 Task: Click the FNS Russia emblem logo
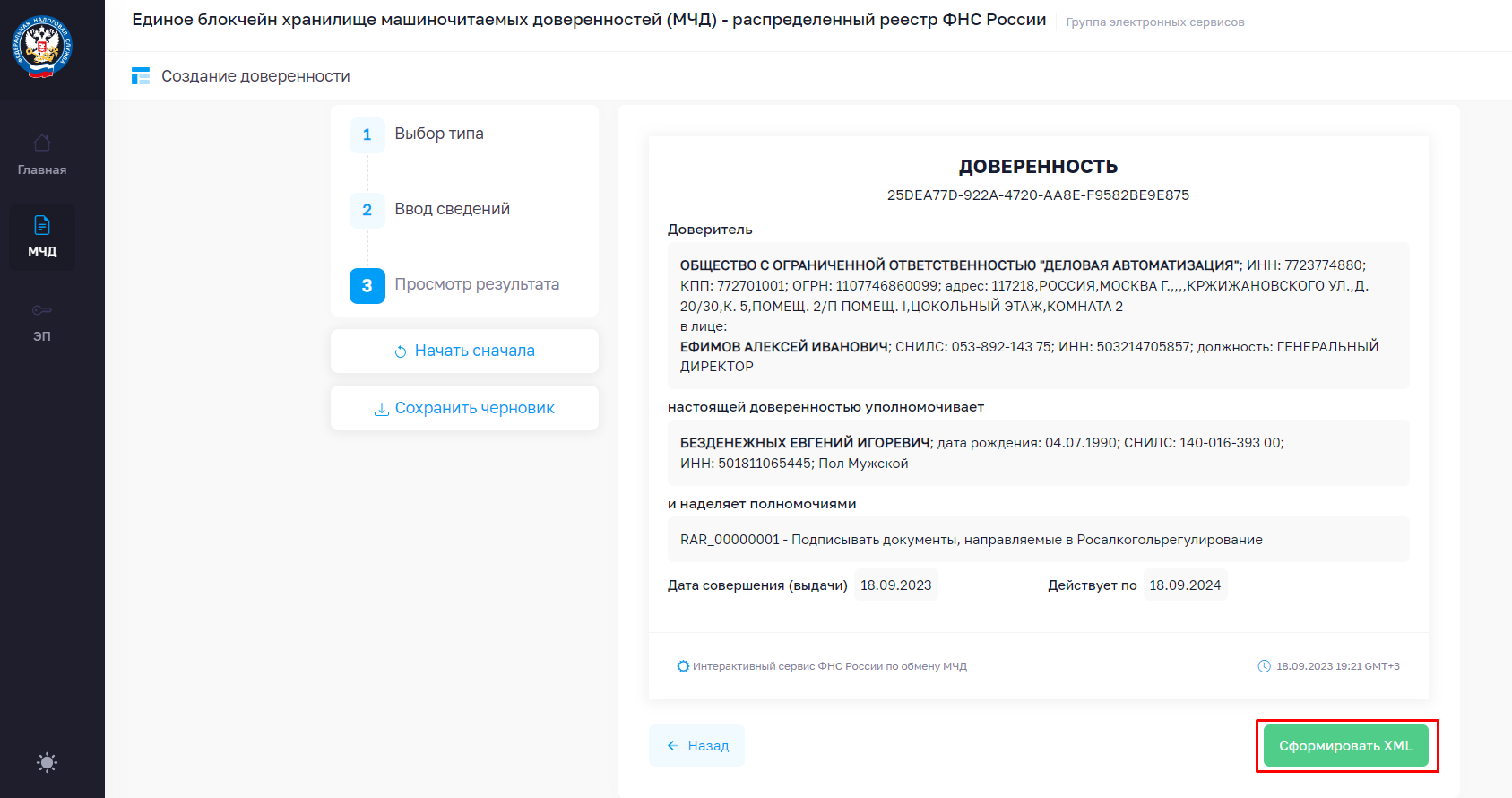tap(42, 47)
